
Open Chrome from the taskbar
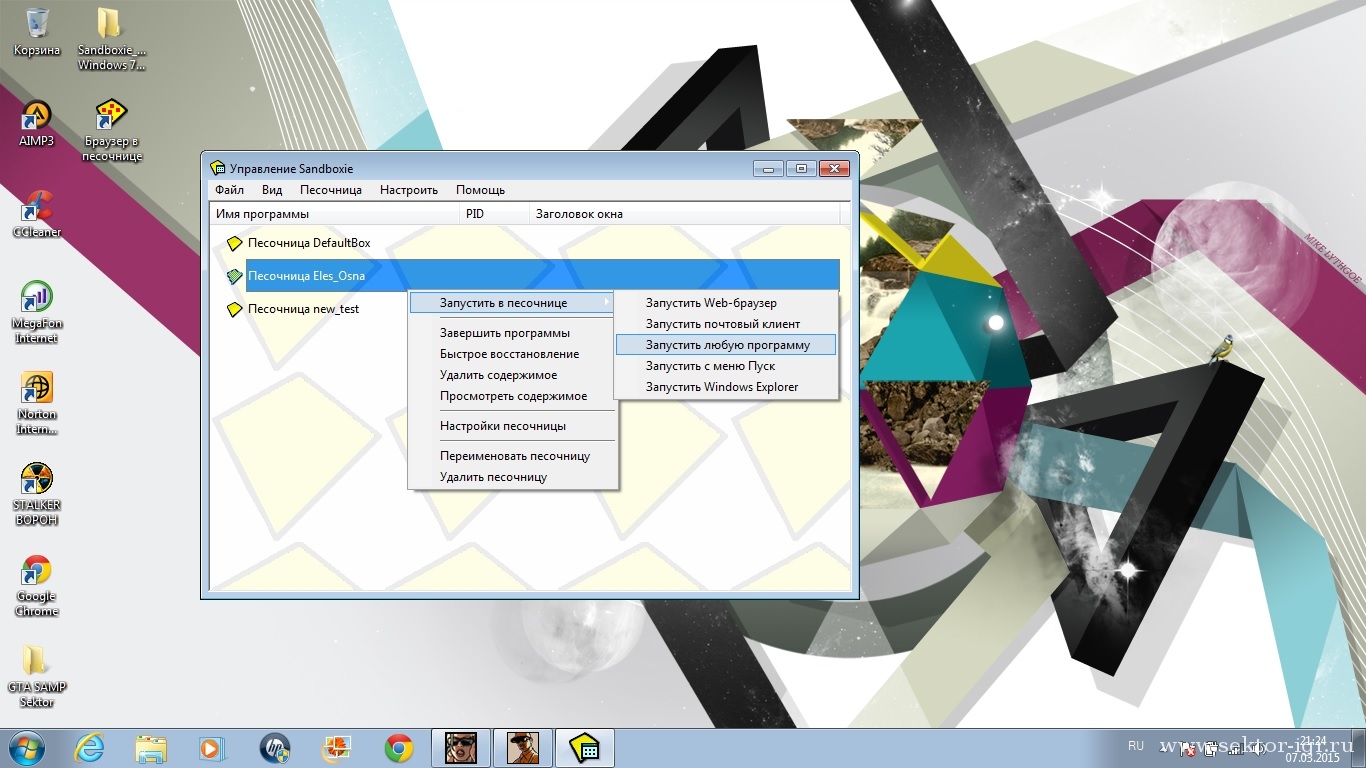pos(399,748)
